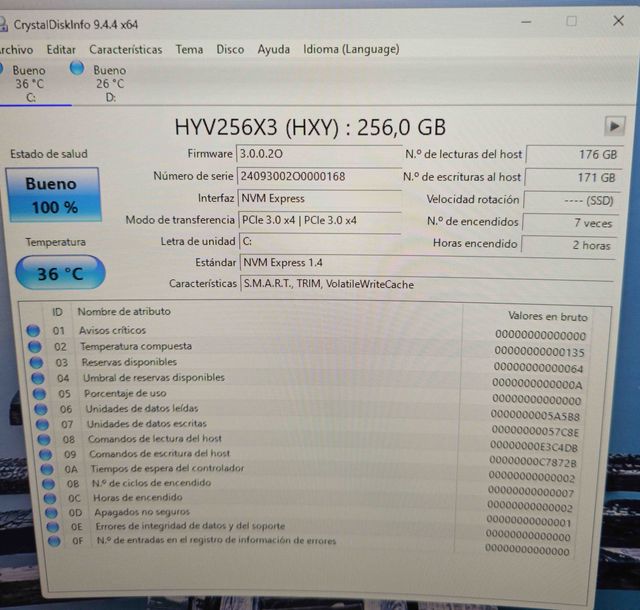Click the Valores en bruto column header
The height and width of the screenshot is (610, 640).
point(547,316)
